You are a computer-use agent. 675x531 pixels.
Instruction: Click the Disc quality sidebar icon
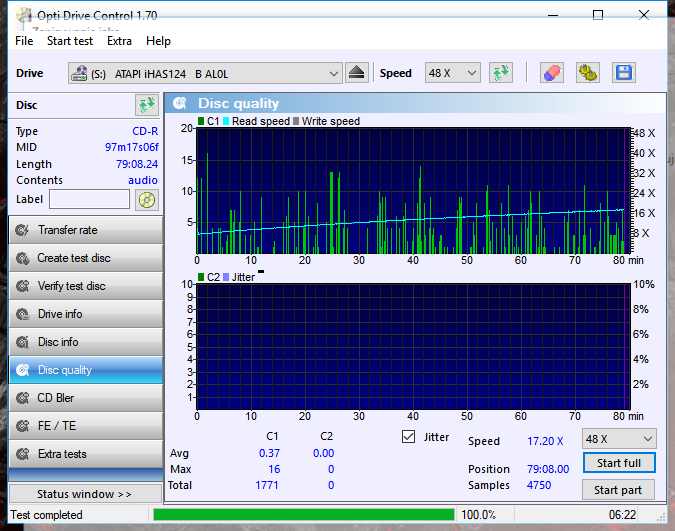[x=22, y=370]
